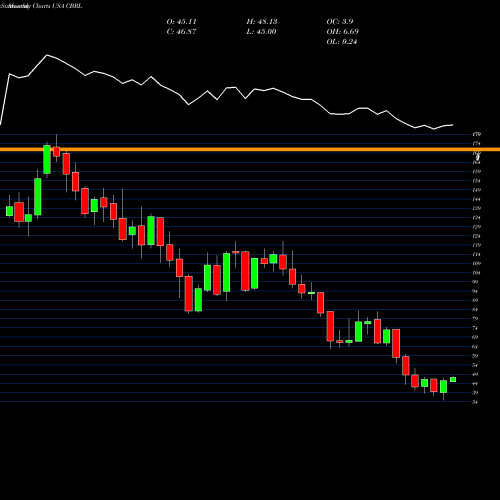The width and height of the screenshot is (500, 500).
Task: Click the tall green candle touching the orange line
Action: [x=47, y=159]
